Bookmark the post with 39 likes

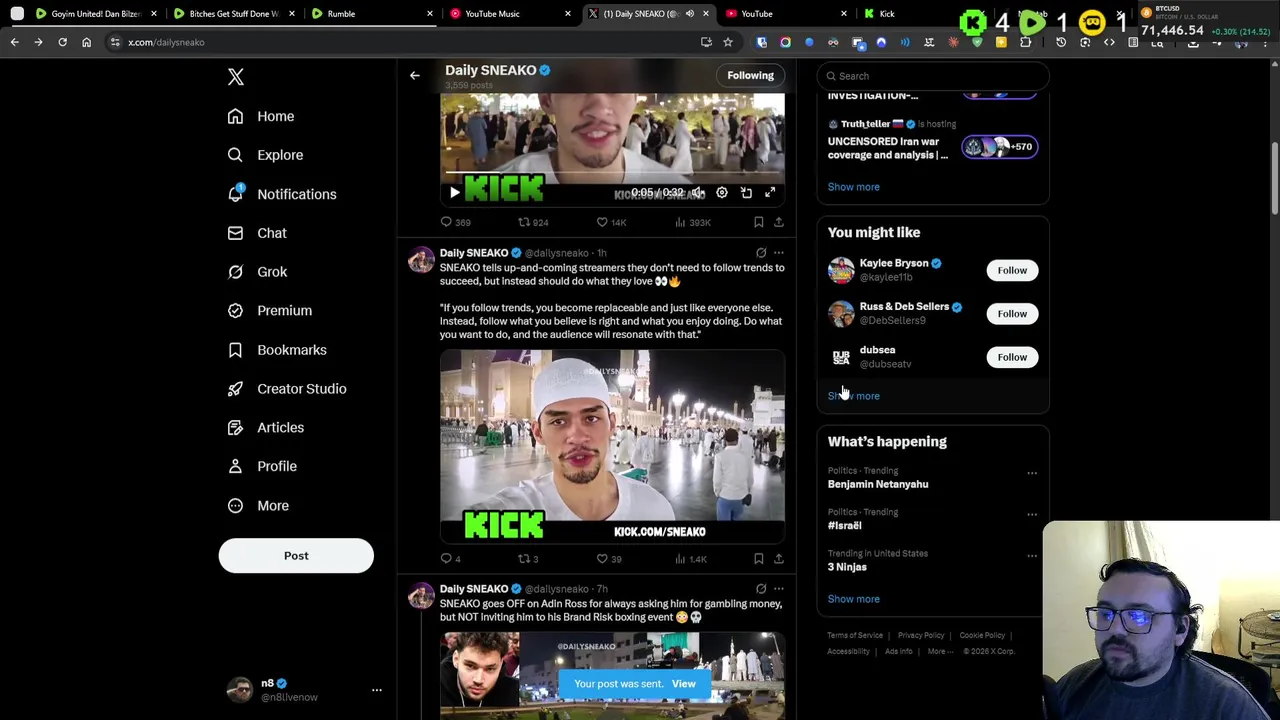[x=758, y=559]
